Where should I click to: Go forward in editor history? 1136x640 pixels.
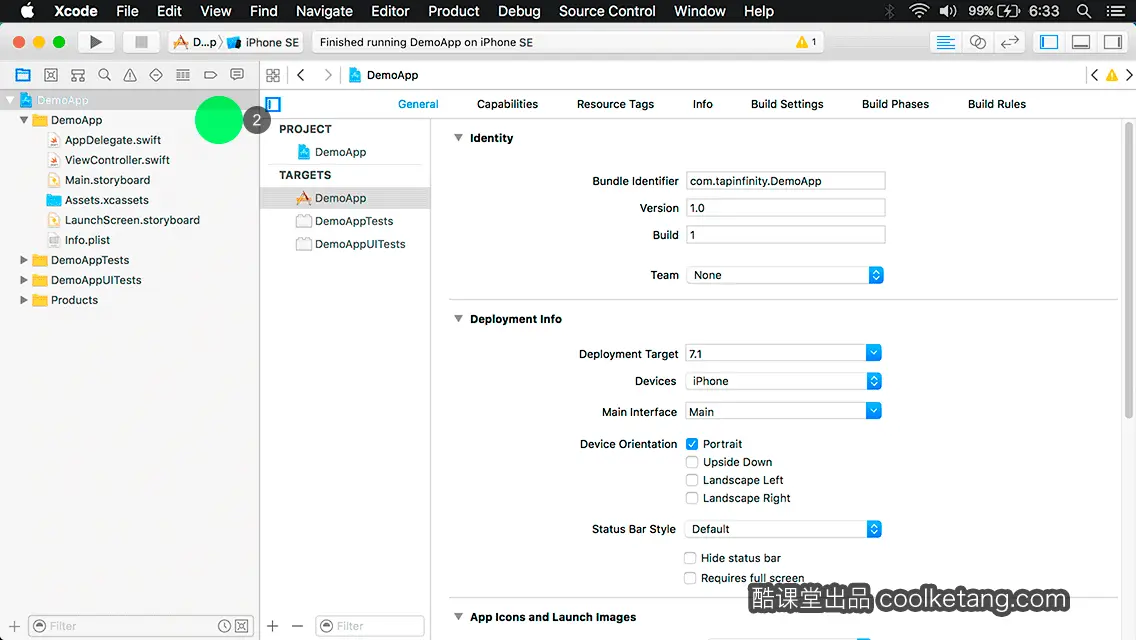[328, 75]
